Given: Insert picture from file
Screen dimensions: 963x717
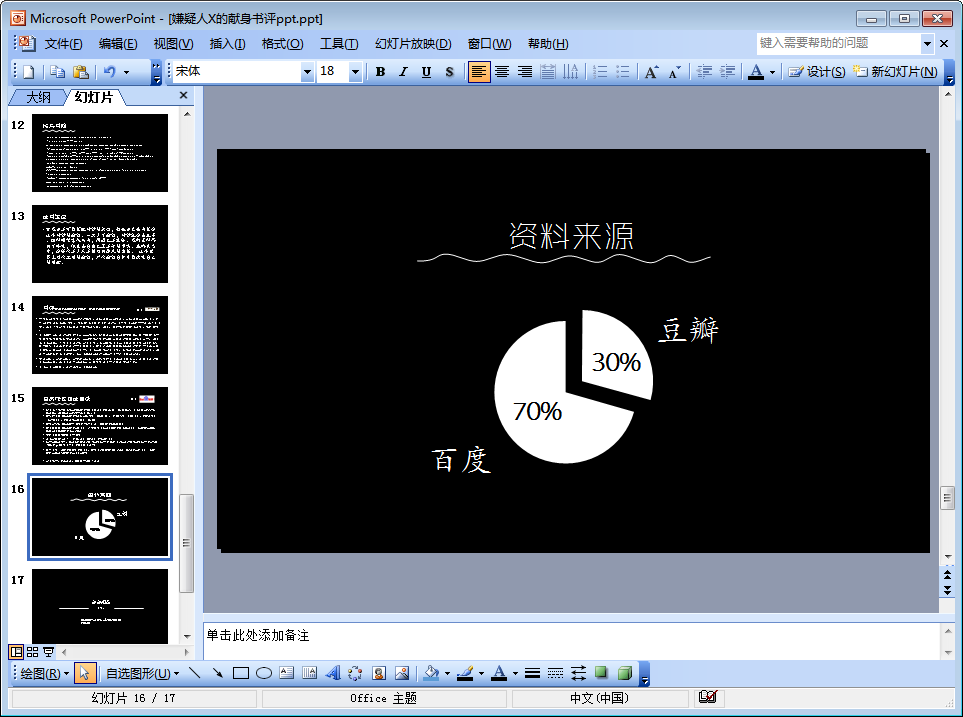Looking at the screenshot, I should [x=402, y=673].
